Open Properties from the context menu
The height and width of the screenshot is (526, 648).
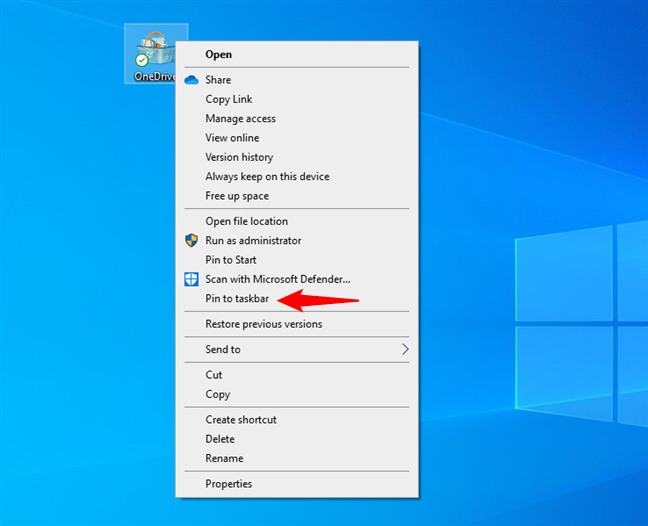tap(297, 483)
